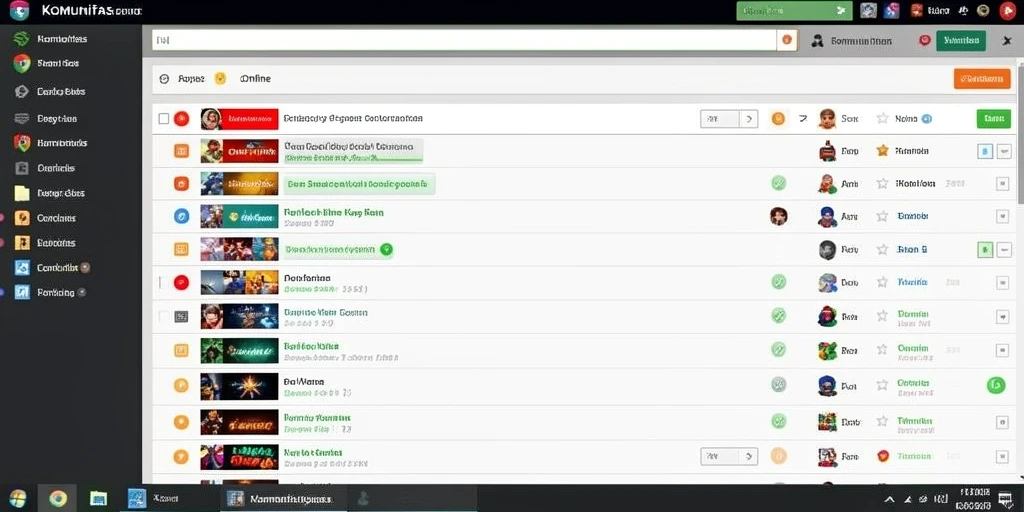Toggle the star in the third row
The height and width of the screenshot is (512, 1024).
[882, 184]
